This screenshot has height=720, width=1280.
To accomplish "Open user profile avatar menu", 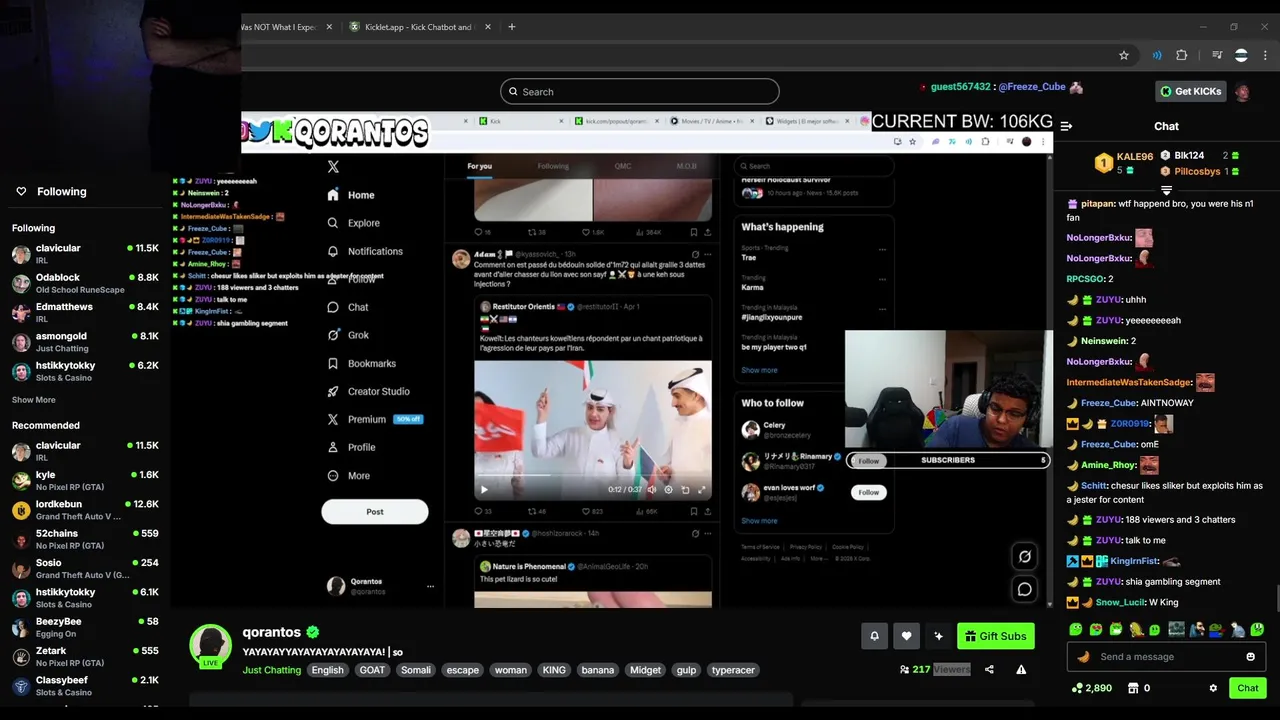I will coord(1242,91).
